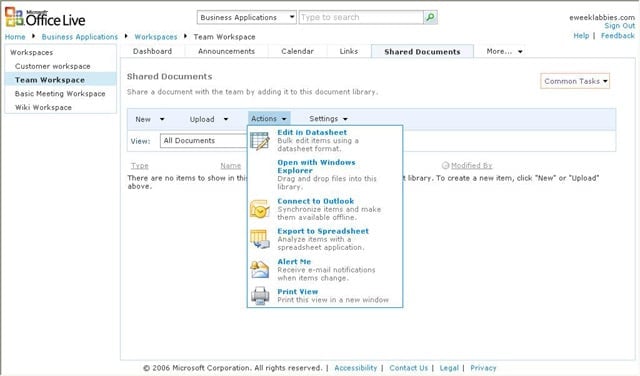
Task: Sort by the Name column header
Action: click(x=231, y=165)
